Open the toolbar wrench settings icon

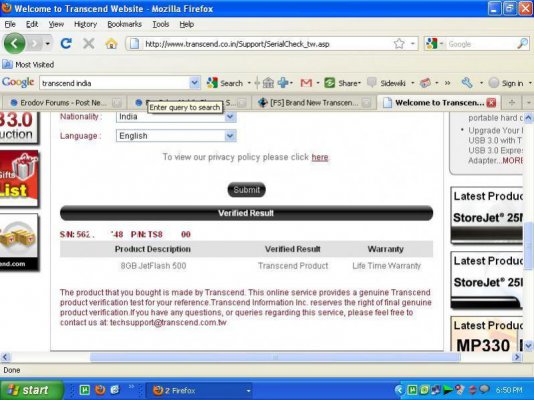pos(467,83)
